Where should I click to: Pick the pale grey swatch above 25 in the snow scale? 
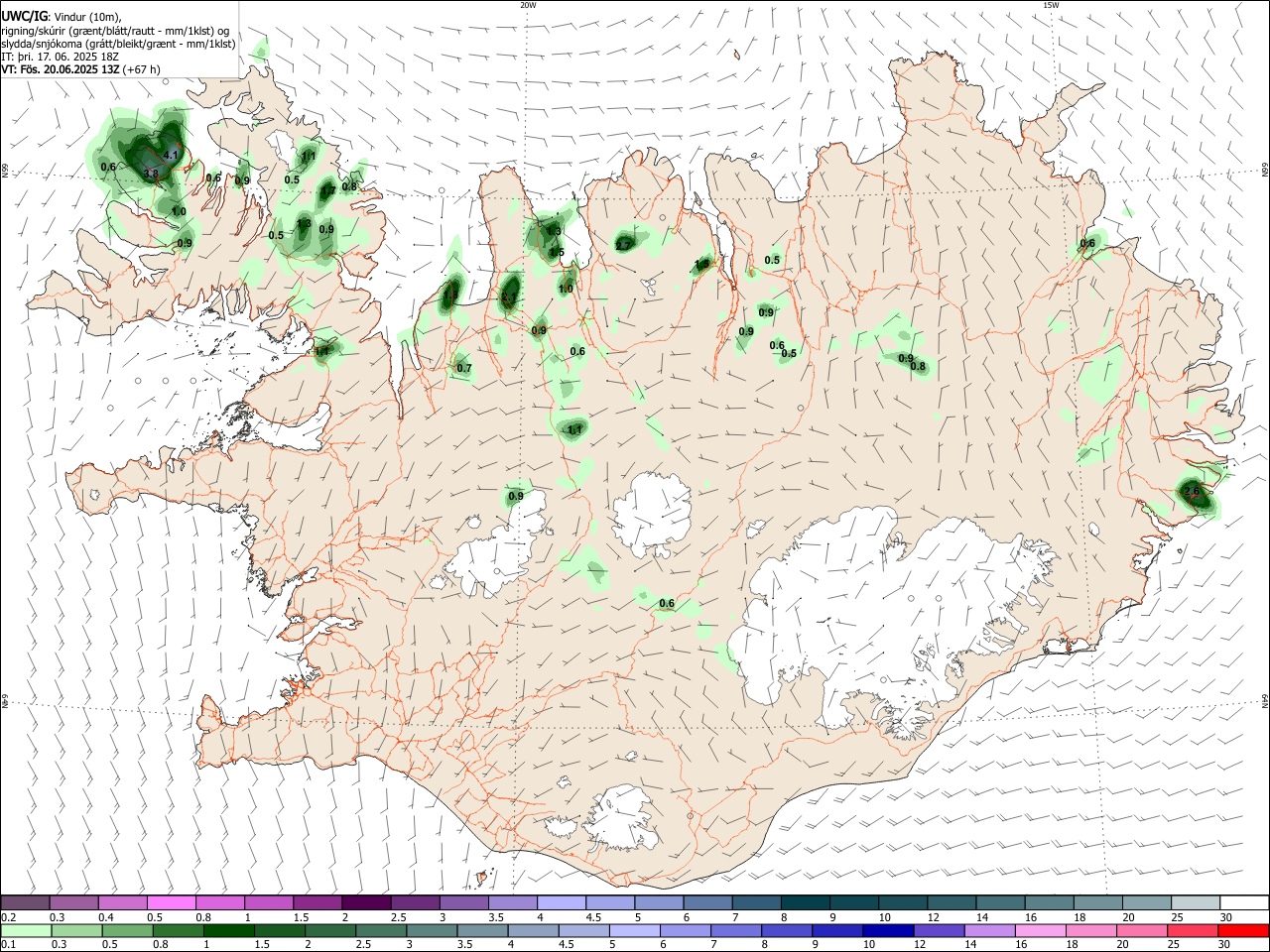click(1195, 902)
